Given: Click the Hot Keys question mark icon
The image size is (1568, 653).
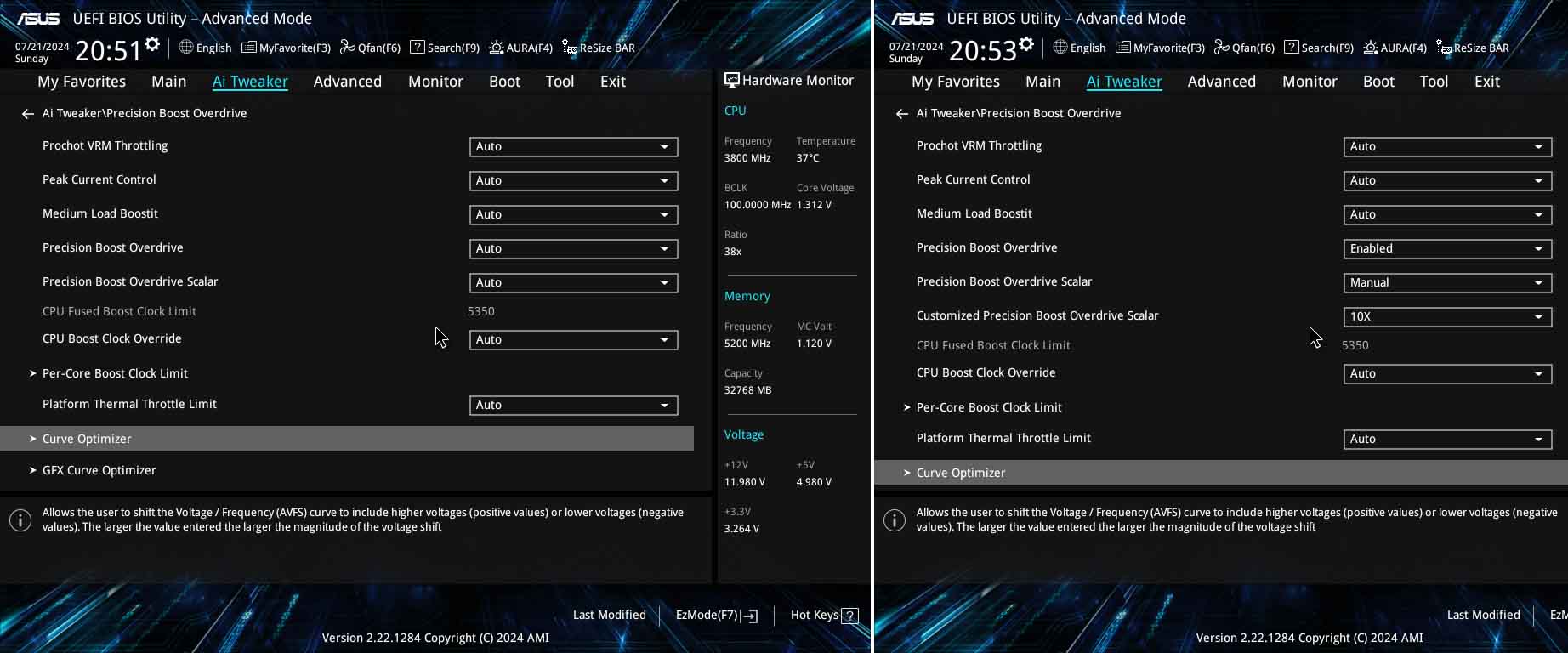Looking at the screenshot, I should tap(849, 616).
